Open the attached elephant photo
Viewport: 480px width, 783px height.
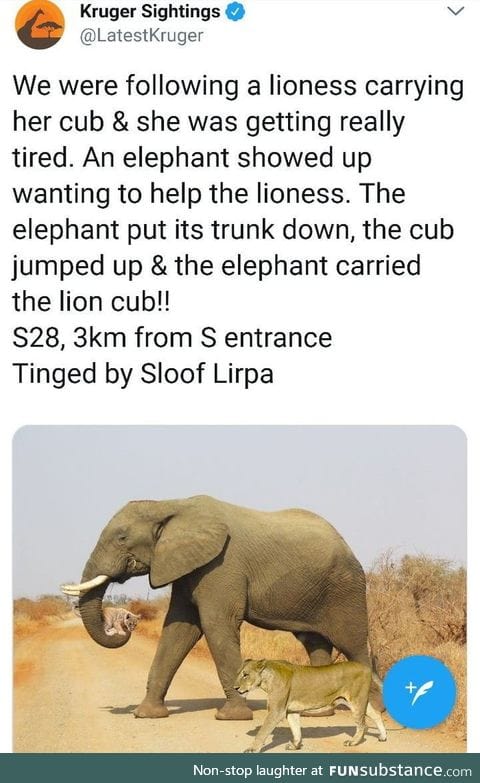(240, 588)
